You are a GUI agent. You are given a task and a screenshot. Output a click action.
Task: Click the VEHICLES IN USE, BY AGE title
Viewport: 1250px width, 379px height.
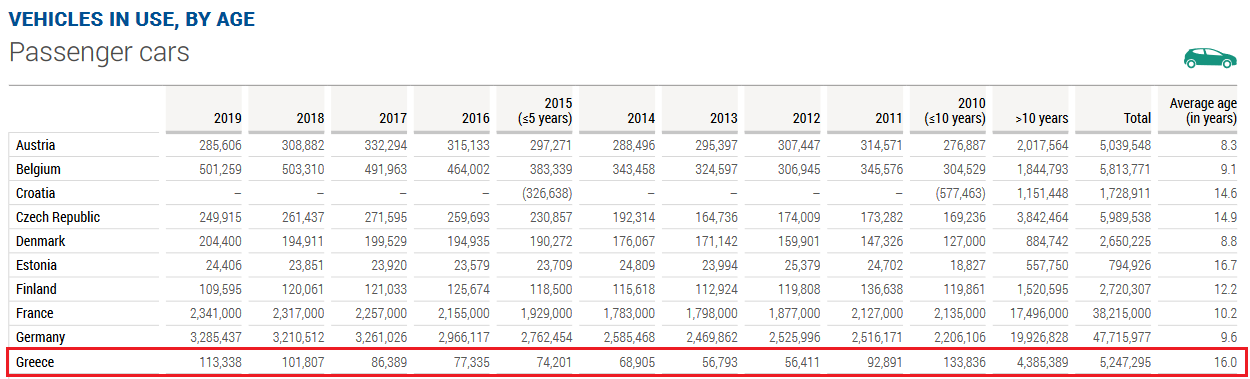[131, 18]
